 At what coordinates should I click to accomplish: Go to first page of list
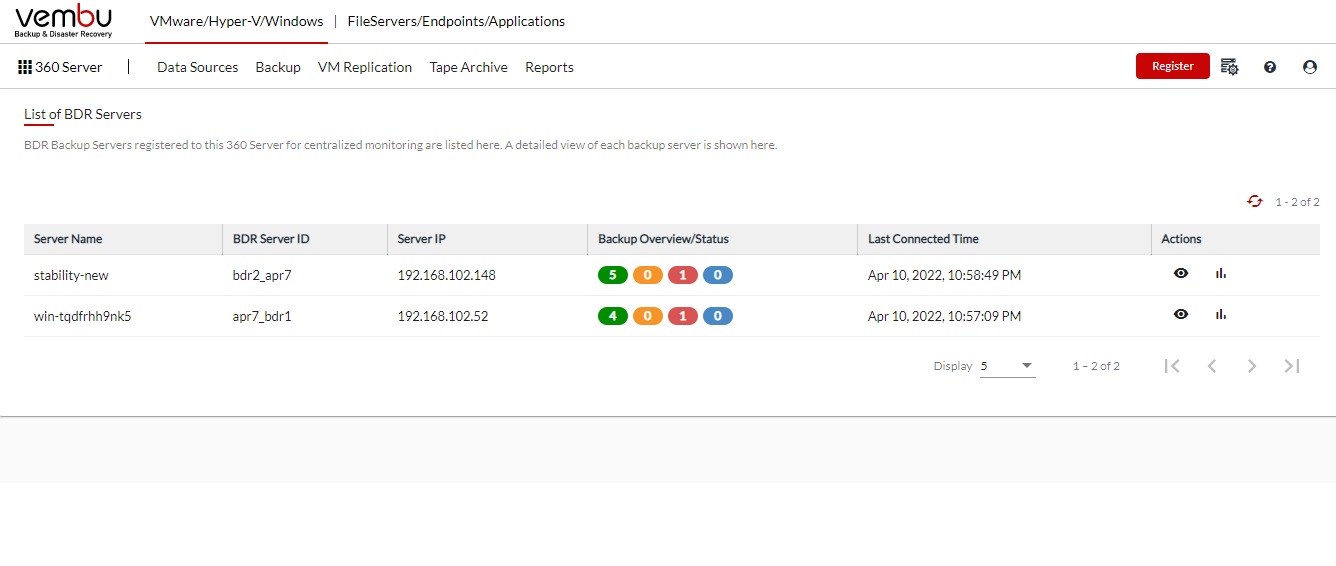coord(1172,366)
